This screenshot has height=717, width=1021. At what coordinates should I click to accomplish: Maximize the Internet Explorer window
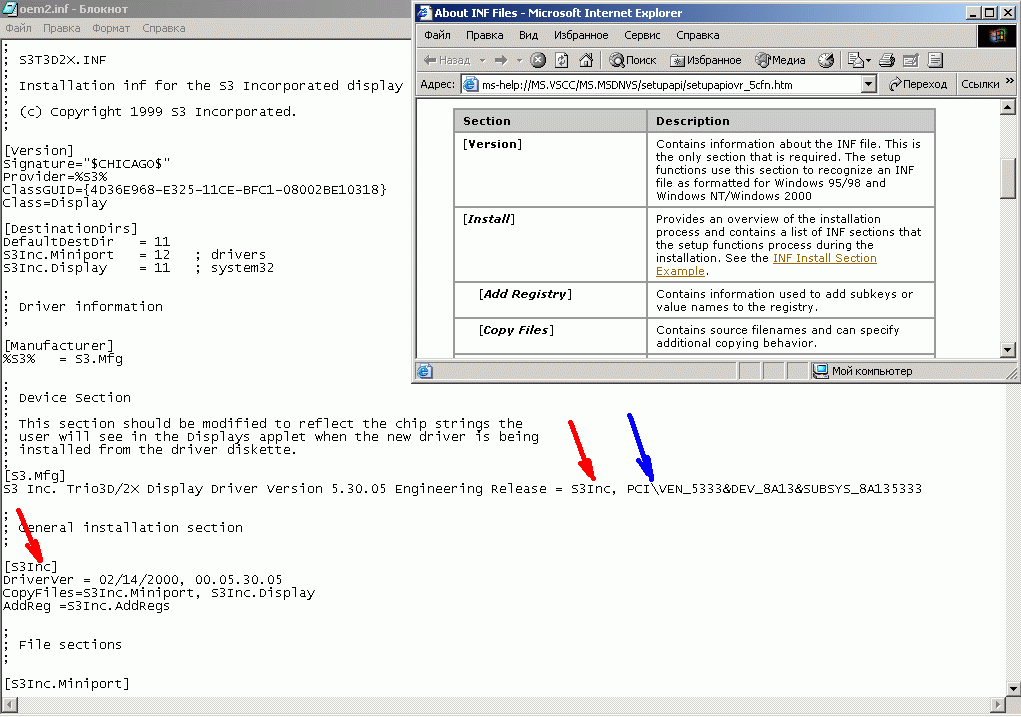[x=990, y=12]
